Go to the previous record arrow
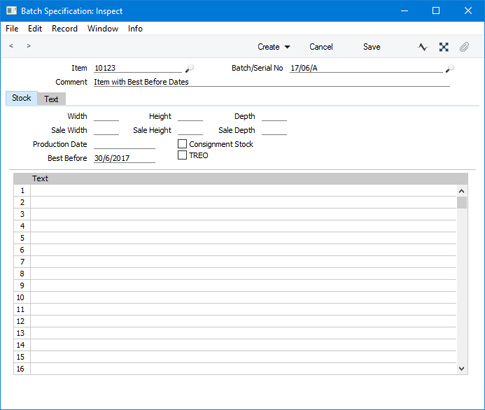 (11, 46)
